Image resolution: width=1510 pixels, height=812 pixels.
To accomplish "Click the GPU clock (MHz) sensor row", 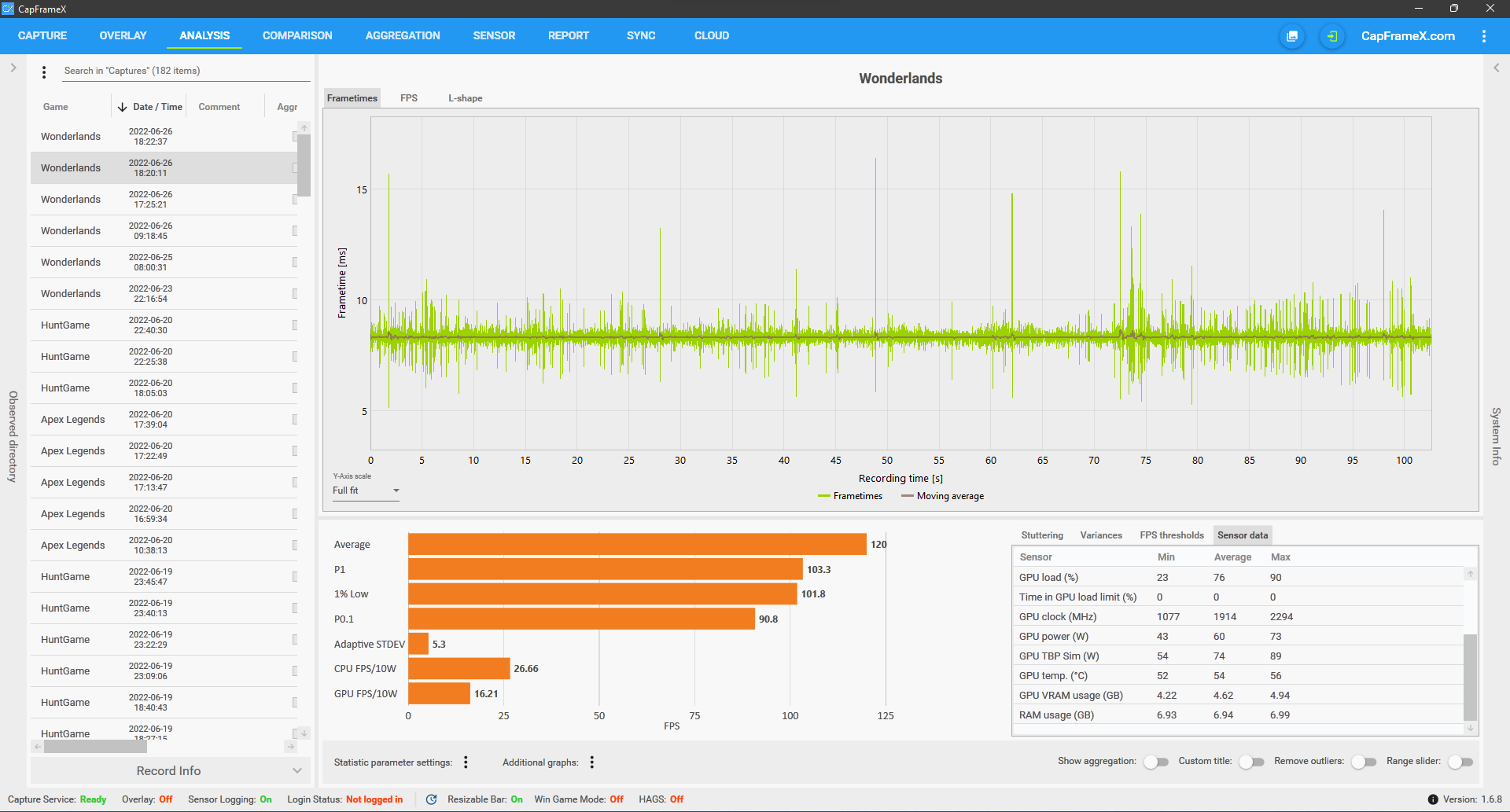I will click(1237, 617).
